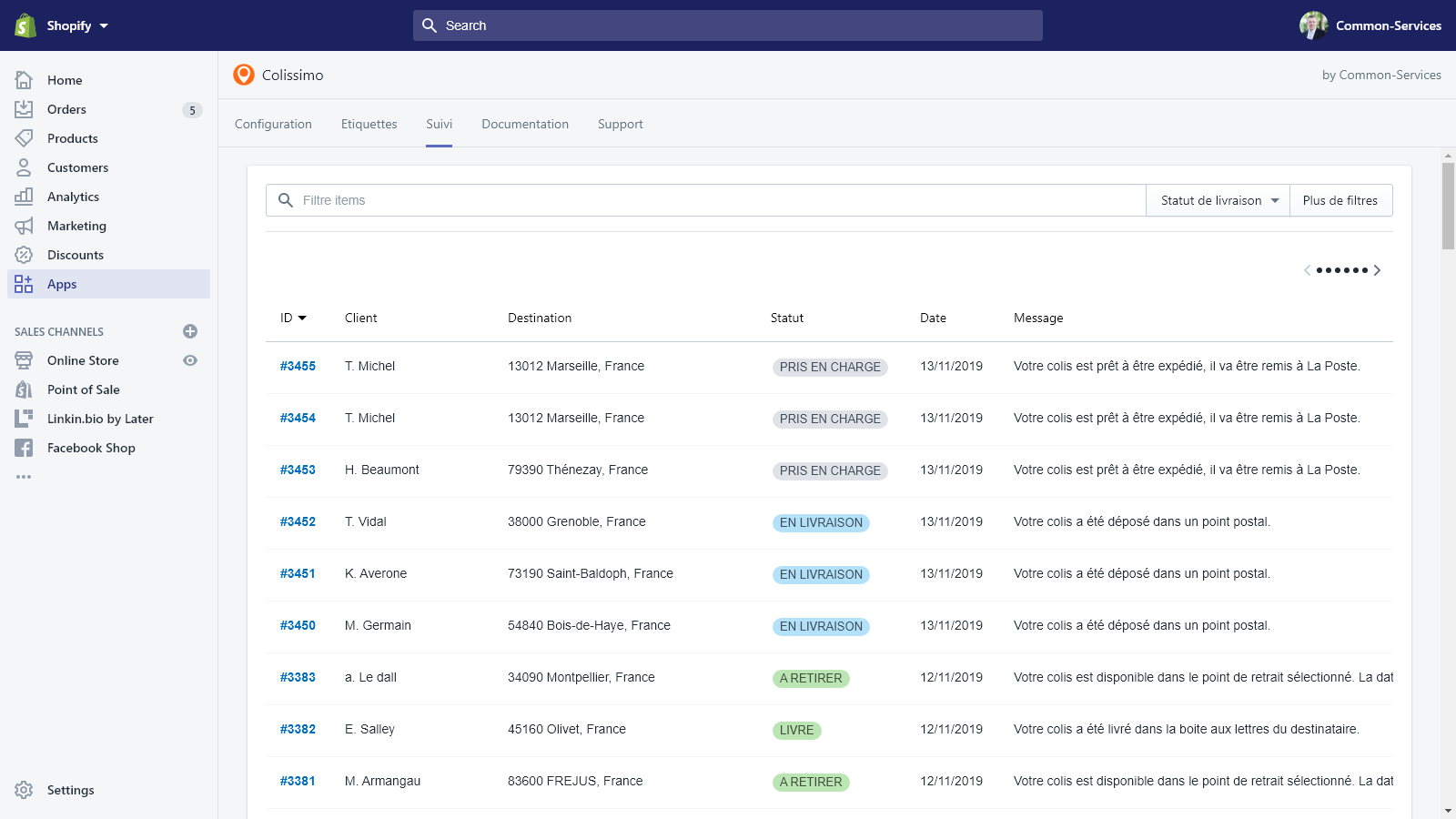Click EN LIVRAISON badge for #3452
The width and height of the screenshot is (1456, 819).
point(821,522)
